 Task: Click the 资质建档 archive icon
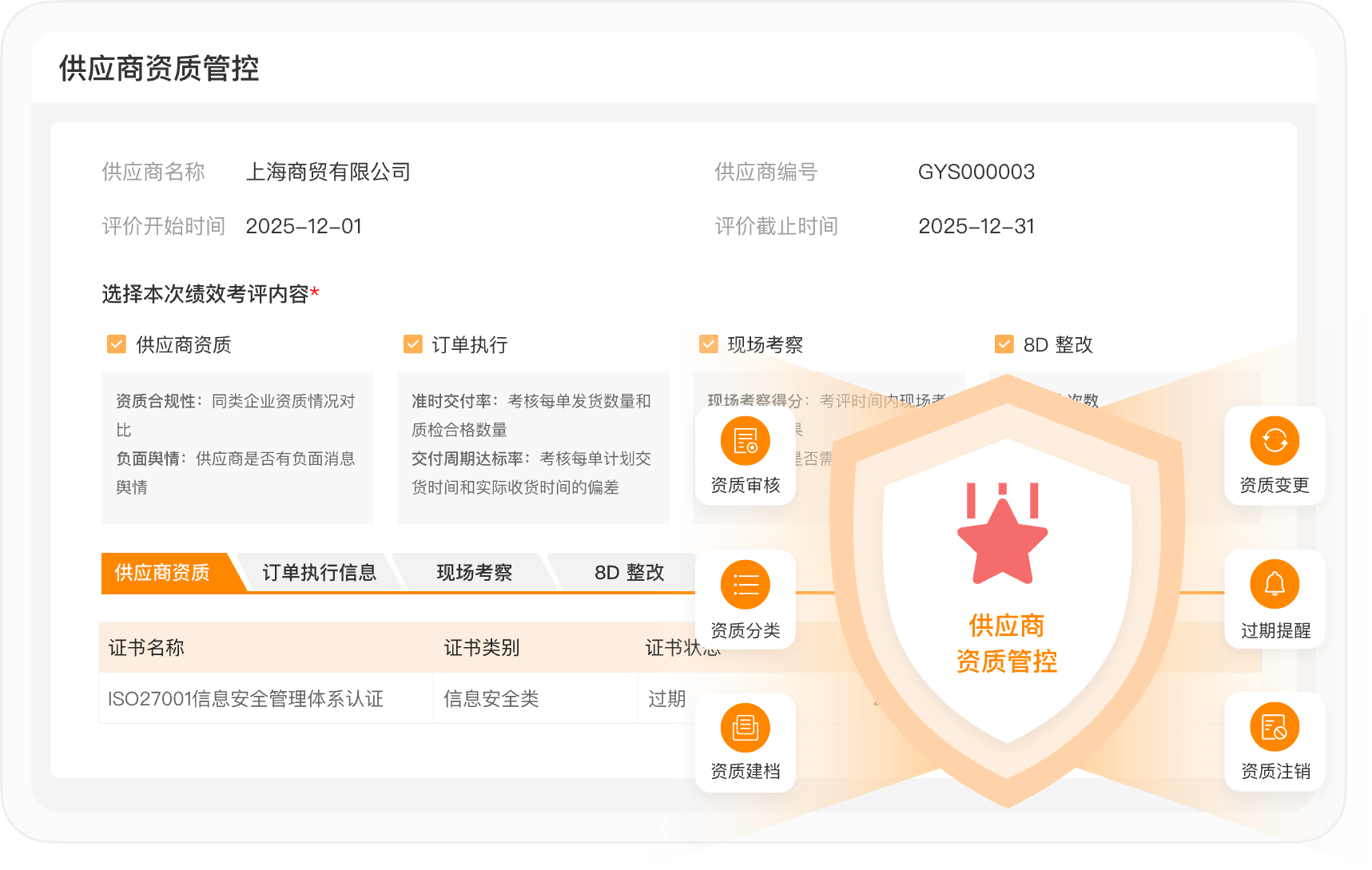pos(745,728)
